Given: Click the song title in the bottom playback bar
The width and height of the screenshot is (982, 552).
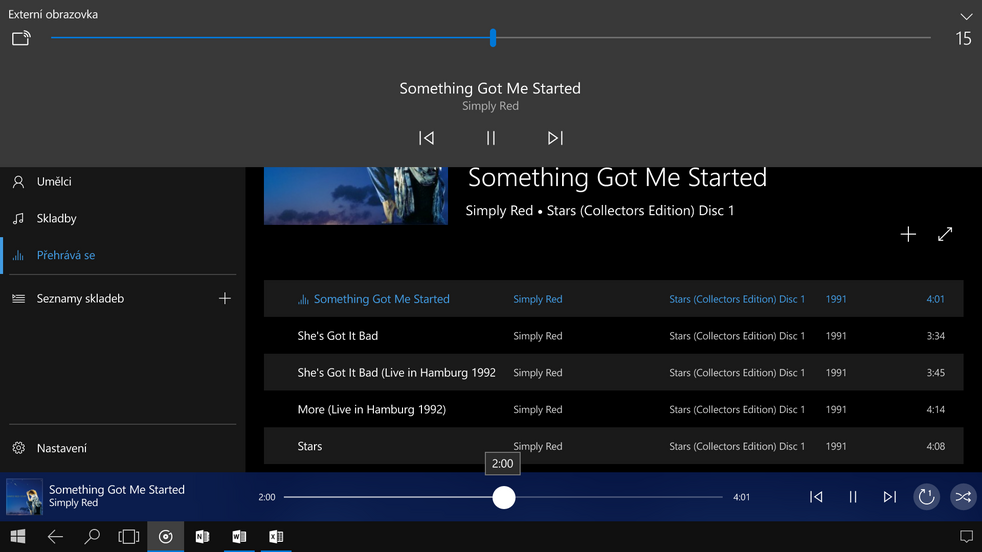Looking at the screenshot, I should pos(116,489).
